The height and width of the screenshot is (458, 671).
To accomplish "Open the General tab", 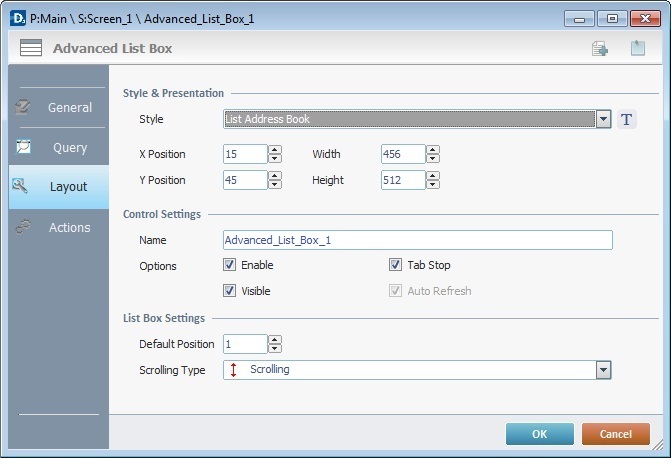I will coord(59,107).
